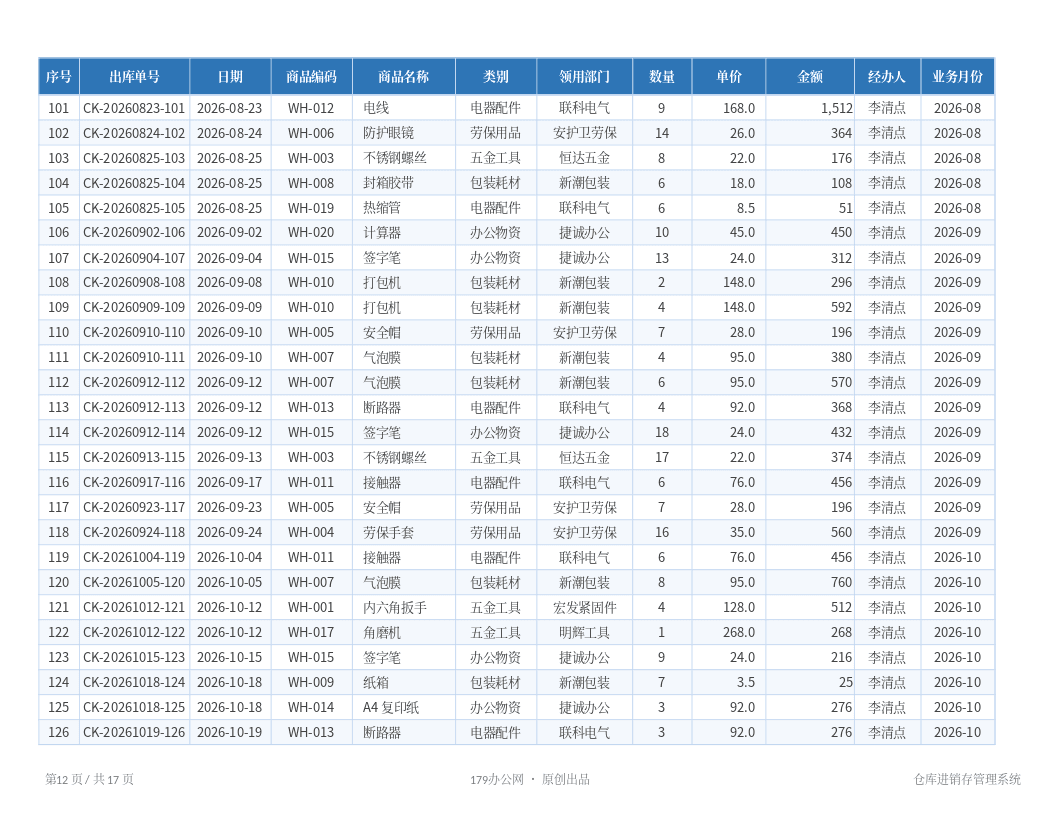1056x816 pixels.
Task: Select the 商品名称 header cell
Action: click(x=403, y=77)
